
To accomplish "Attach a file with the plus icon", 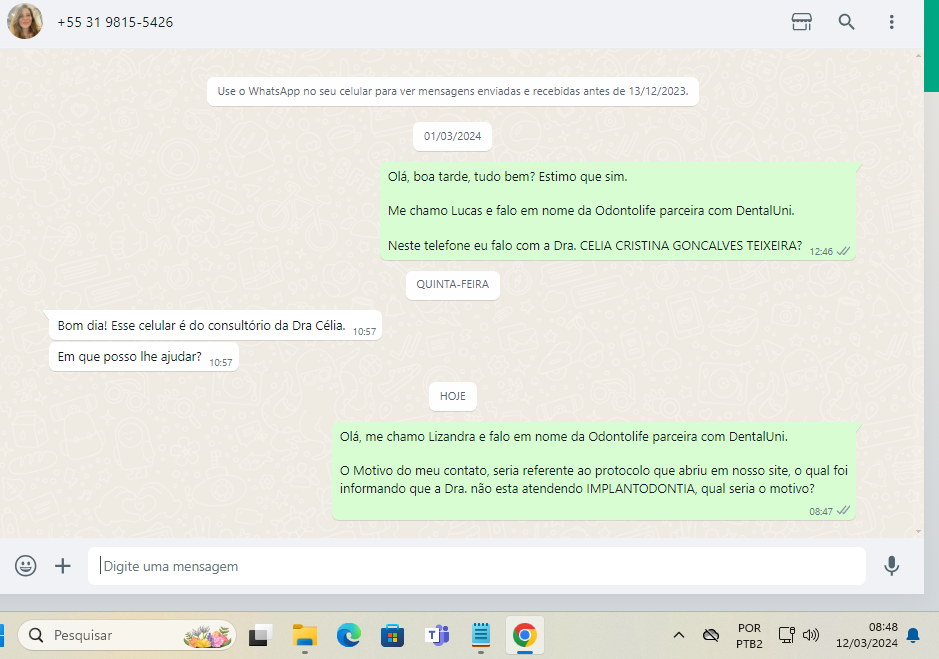I will (x=63, y=566).
